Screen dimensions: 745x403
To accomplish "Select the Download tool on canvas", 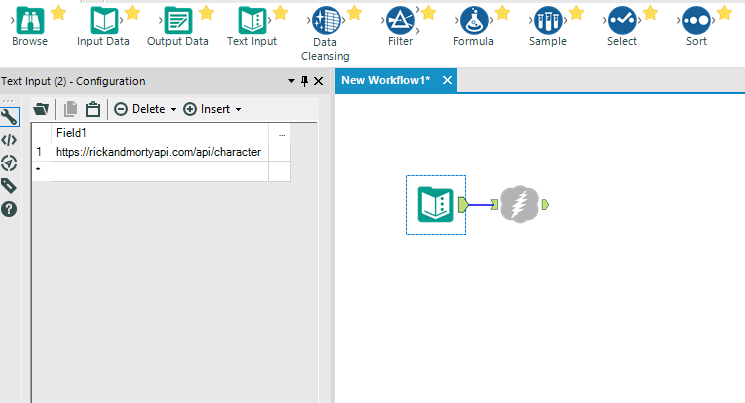I will click(x=519, y=204).
